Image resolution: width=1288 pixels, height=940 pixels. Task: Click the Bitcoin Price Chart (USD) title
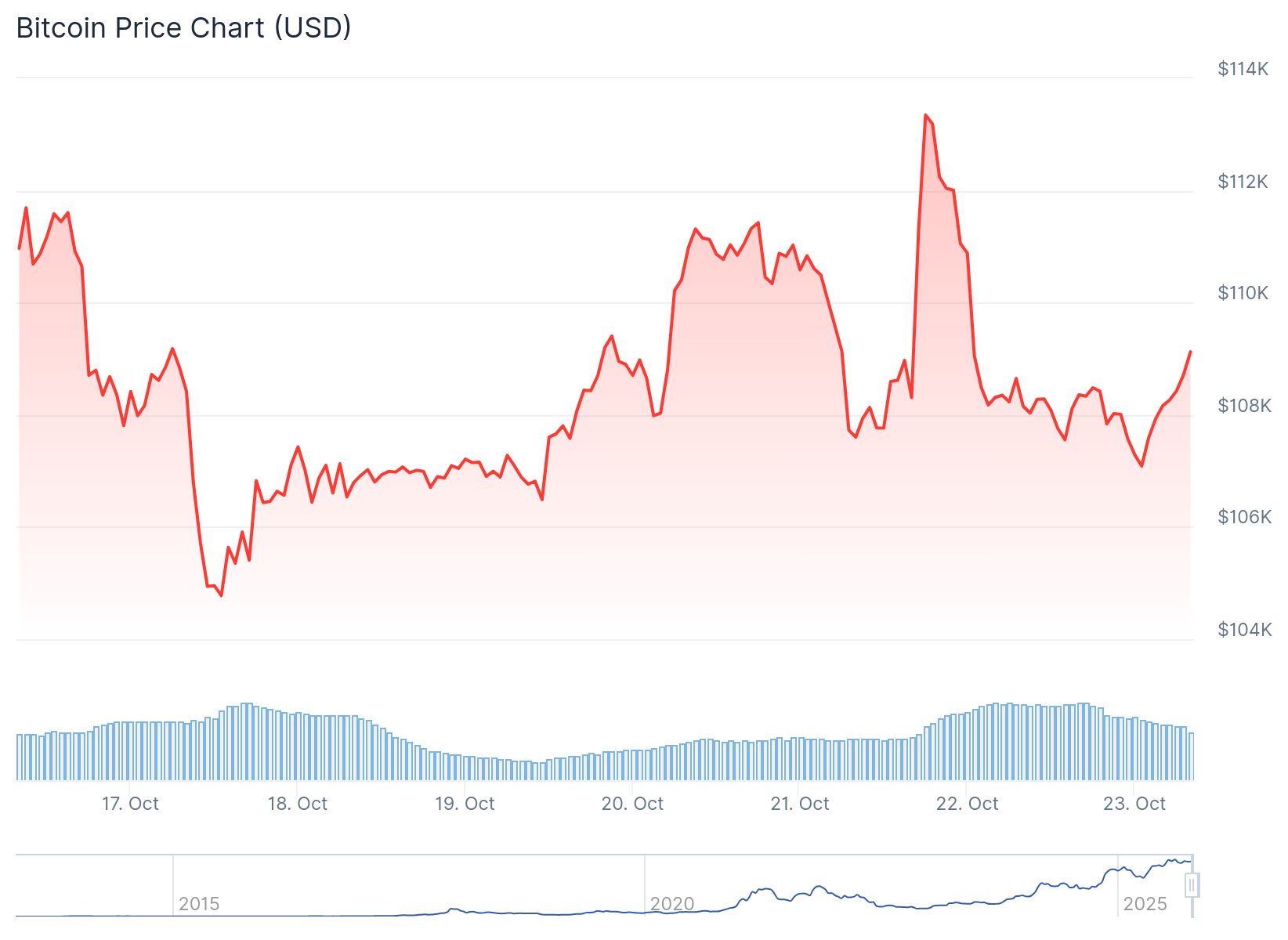183,28
